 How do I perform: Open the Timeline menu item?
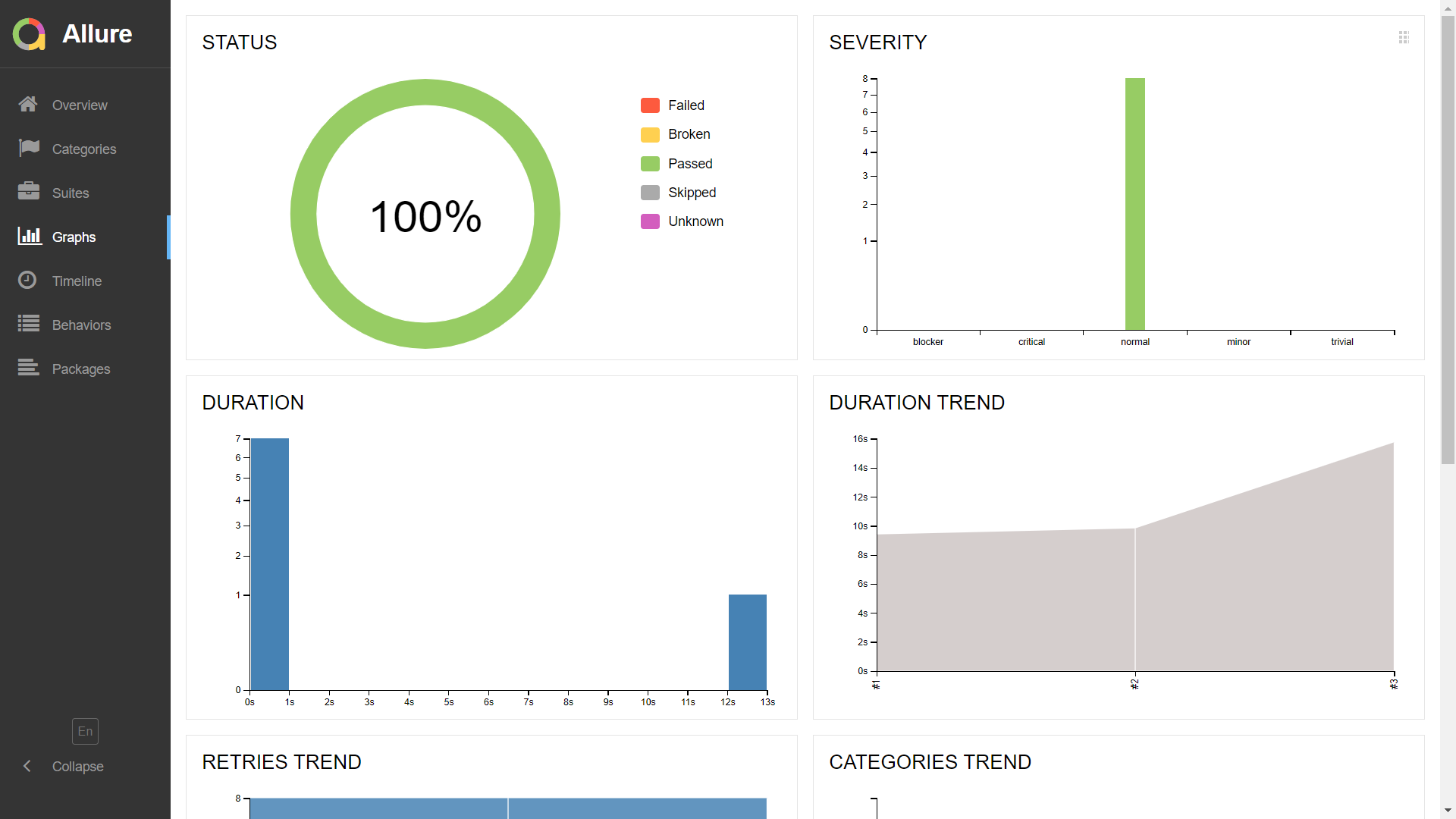pyautogui.click(x=77, y=281)
